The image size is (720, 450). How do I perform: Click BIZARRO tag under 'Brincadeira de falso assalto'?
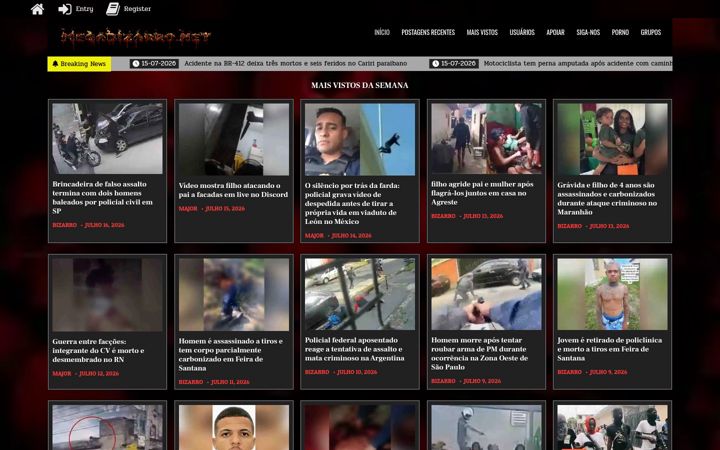(64, 225)
